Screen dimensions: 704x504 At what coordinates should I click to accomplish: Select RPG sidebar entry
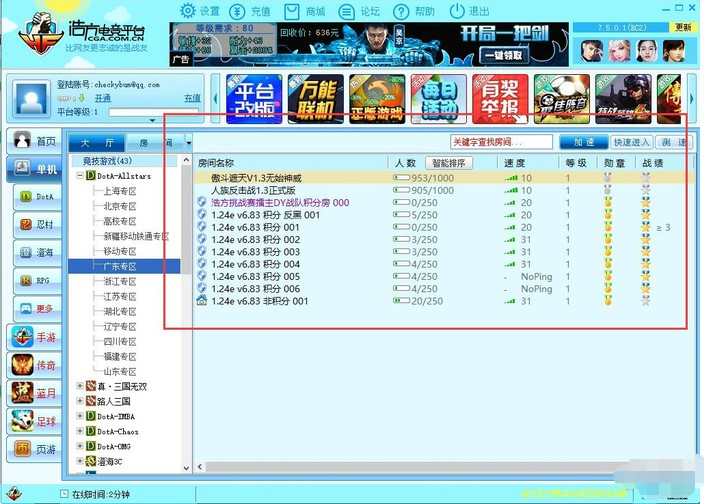38,280
